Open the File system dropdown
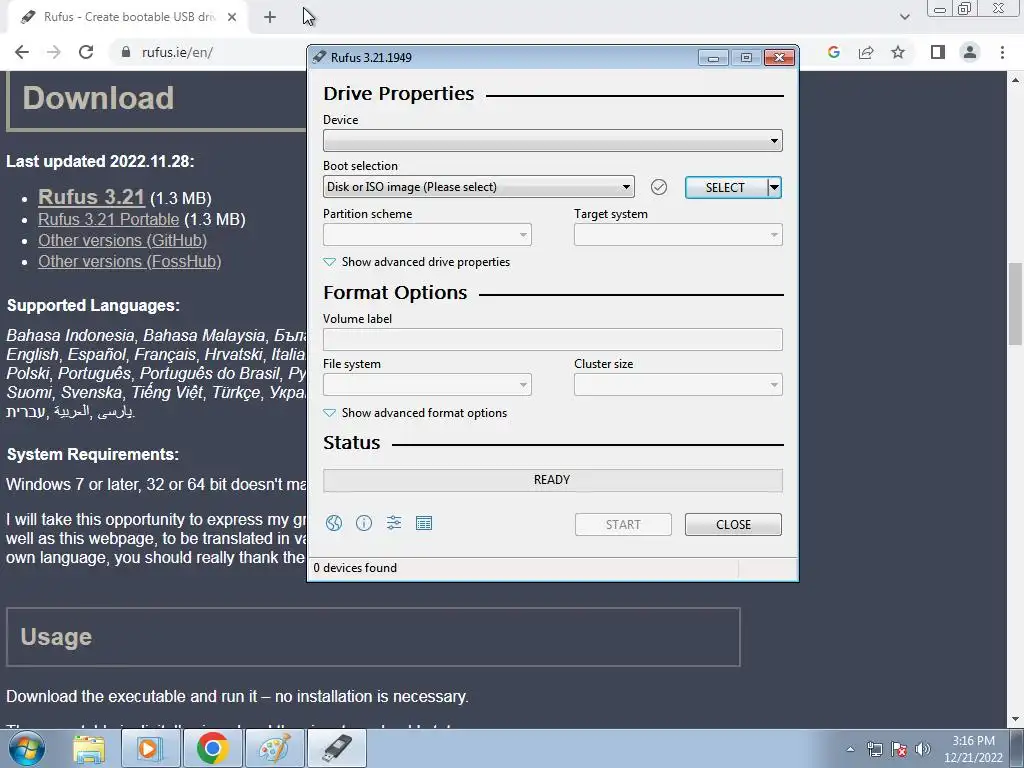Screen dimensions: 1024x768 click(427, 385)
